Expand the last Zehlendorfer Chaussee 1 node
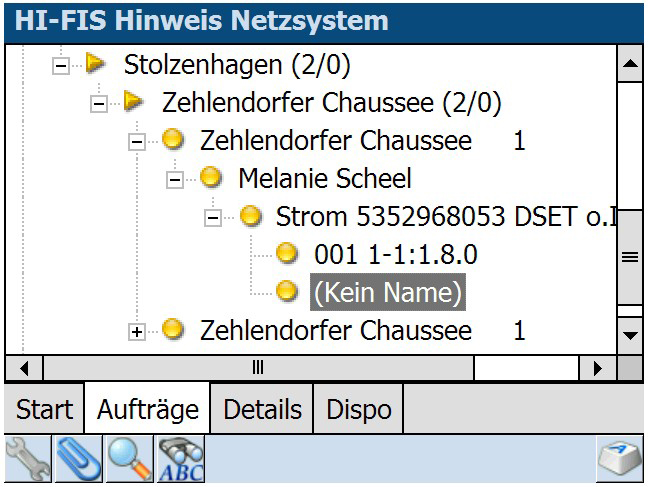Viewport: 648px width, 487px height. click(137, 330)
